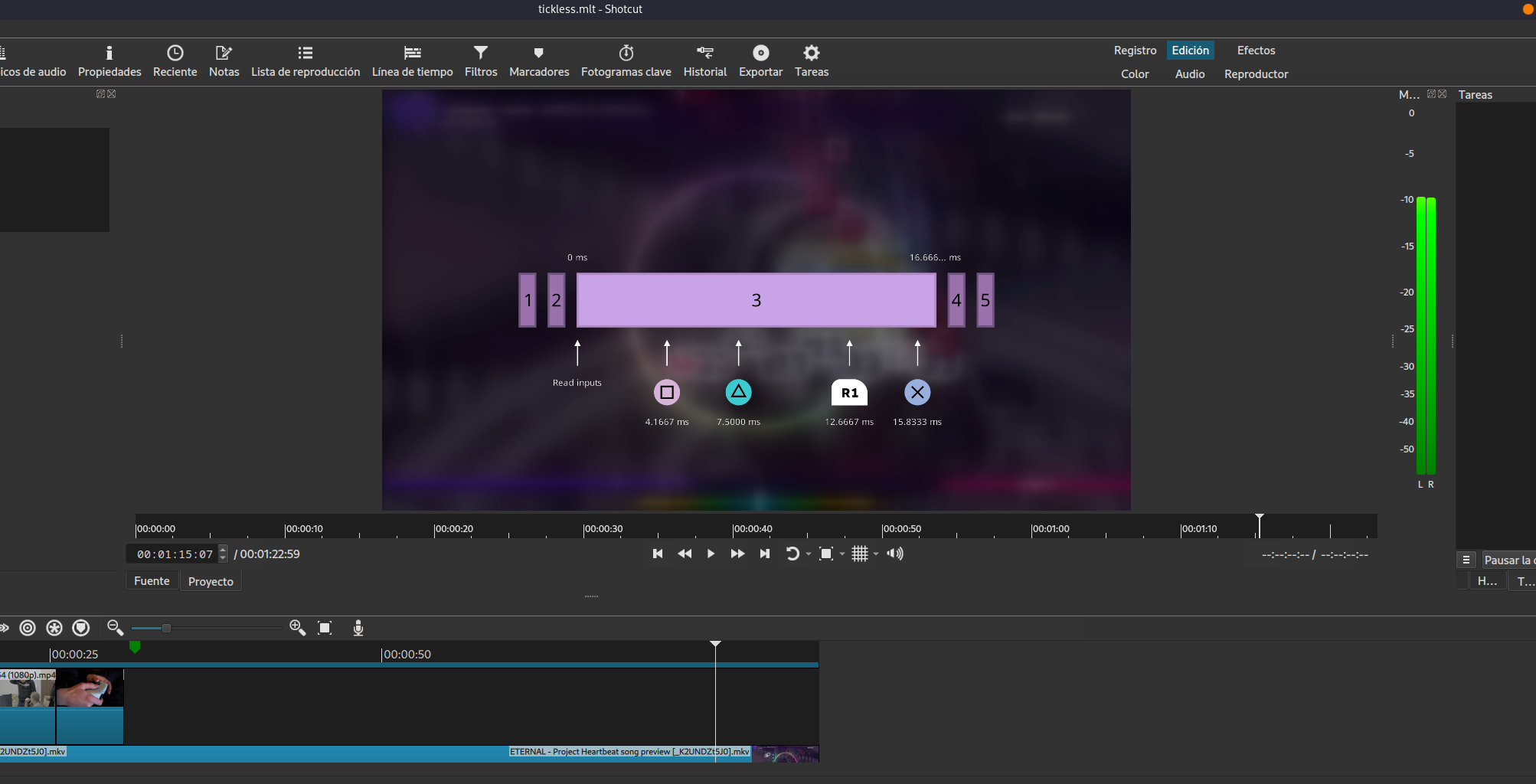Skip to the next point in the player

point(764,554)
